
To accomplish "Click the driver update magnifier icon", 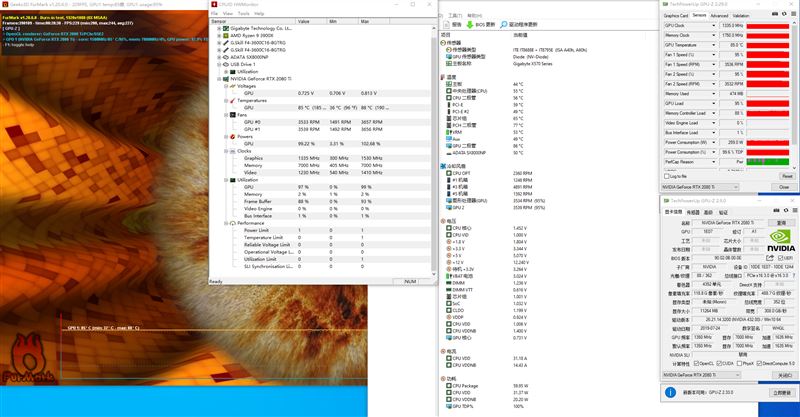I will point(504,24).
